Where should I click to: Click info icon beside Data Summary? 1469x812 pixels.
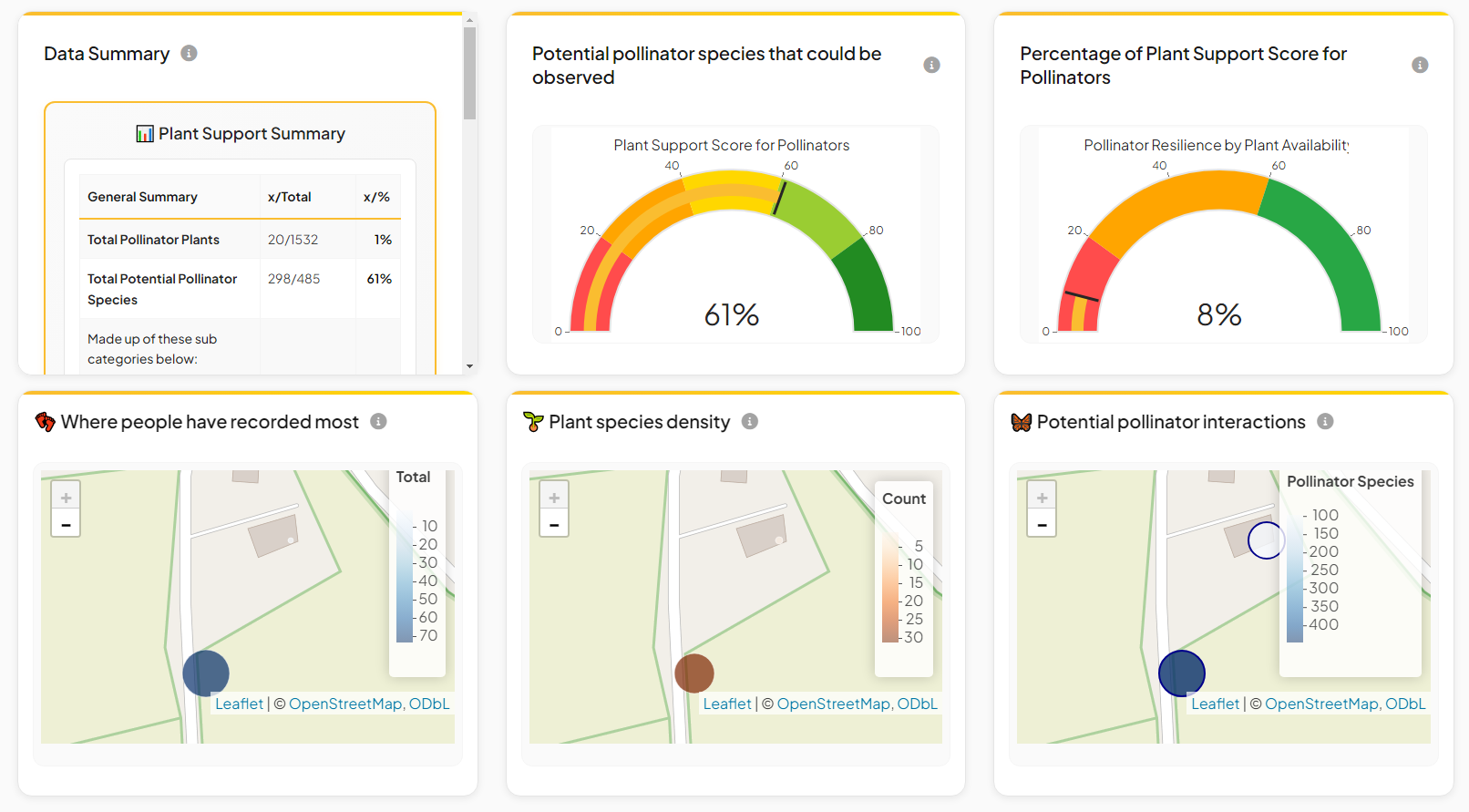[x=189, y=53]
